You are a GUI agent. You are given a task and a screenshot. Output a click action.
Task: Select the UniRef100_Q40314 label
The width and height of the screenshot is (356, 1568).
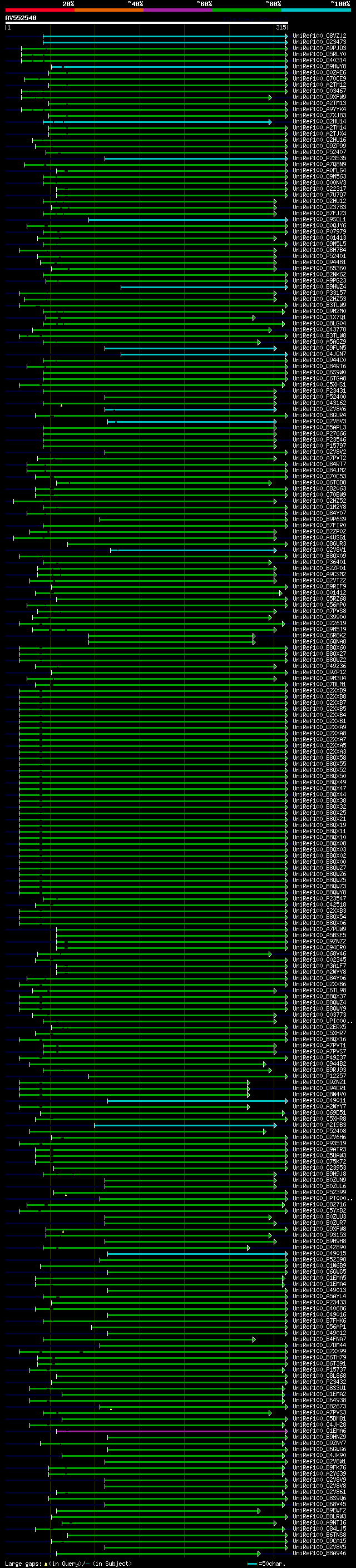coord(319,60)
